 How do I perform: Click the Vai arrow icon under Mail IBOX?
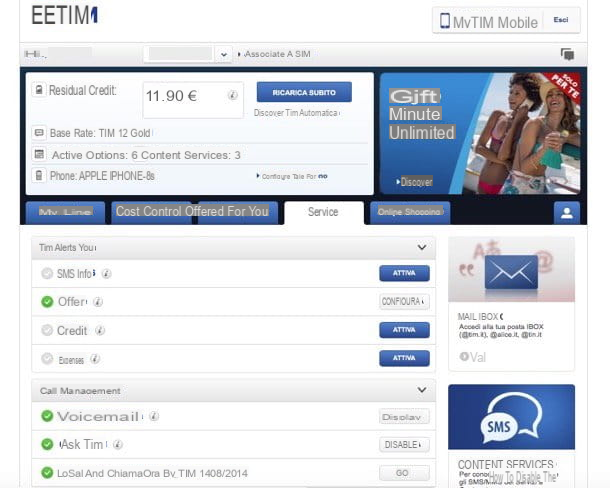click(464, 356)
